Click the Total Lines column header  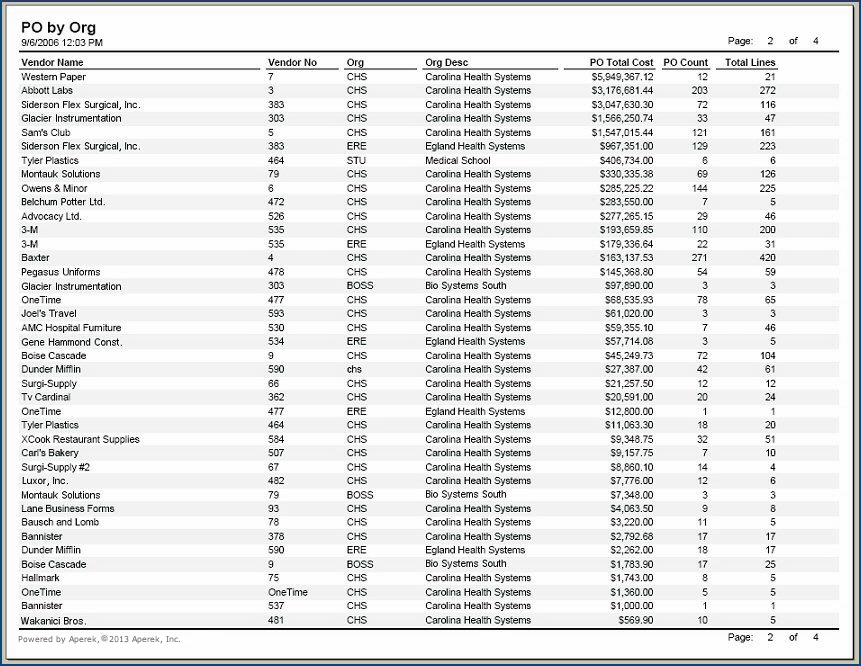point(750,63)
